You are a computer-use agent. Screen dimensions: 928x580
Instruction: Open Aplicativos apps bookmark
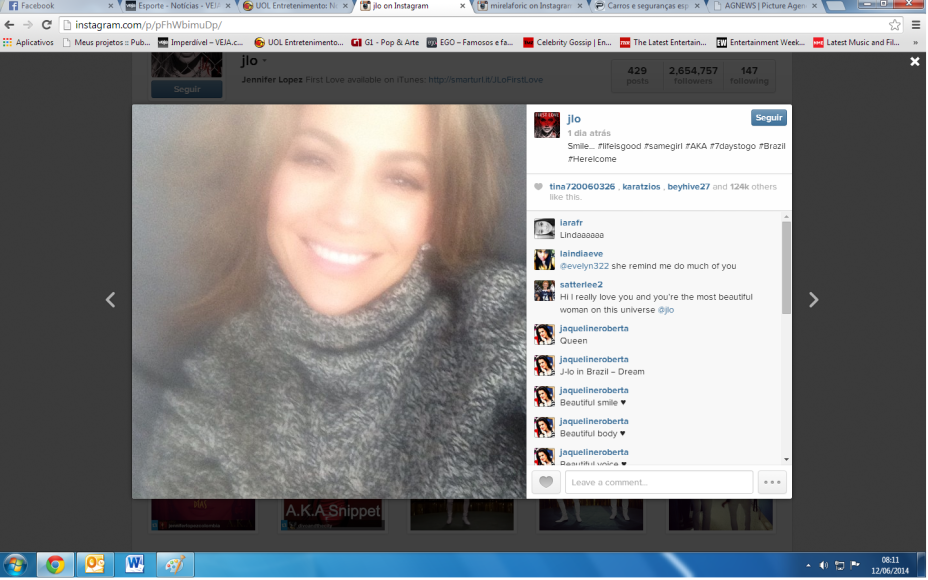point(28,43)
